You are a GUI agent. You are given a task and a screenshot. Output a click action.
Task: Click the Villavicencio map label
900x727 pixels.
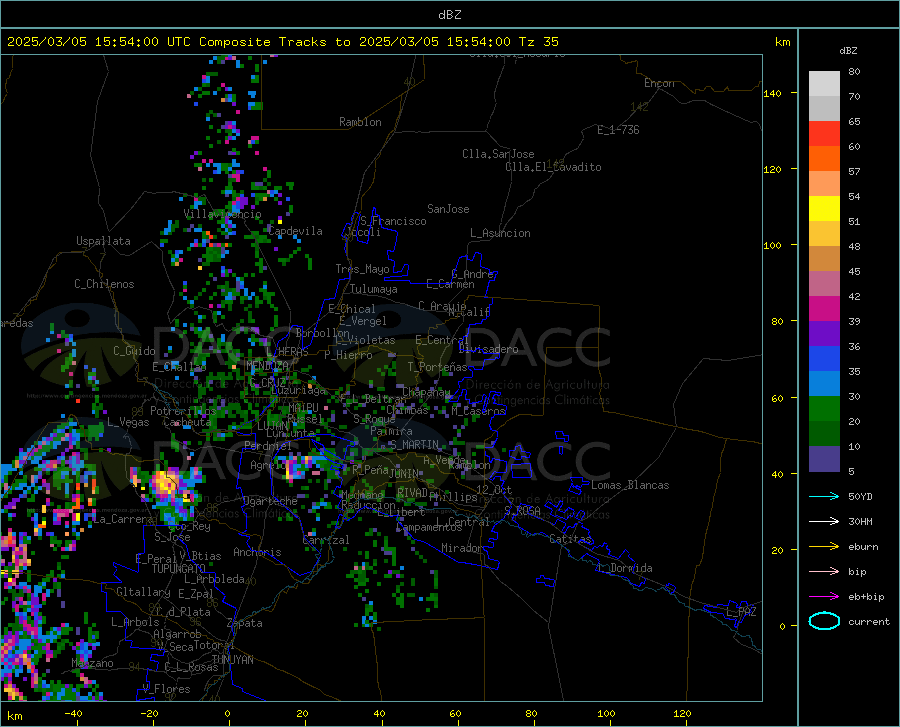coord(223,214)
